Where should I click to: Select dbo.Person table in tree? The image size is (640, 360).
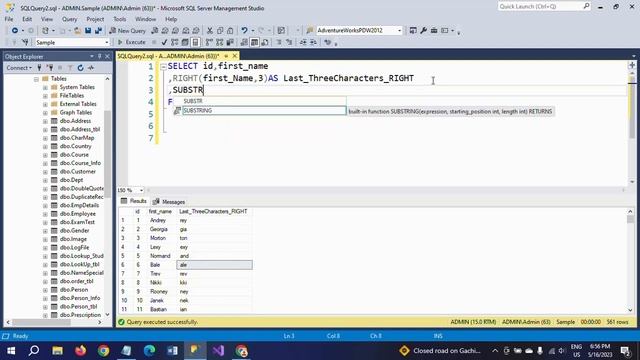click(x=74, y=289)
